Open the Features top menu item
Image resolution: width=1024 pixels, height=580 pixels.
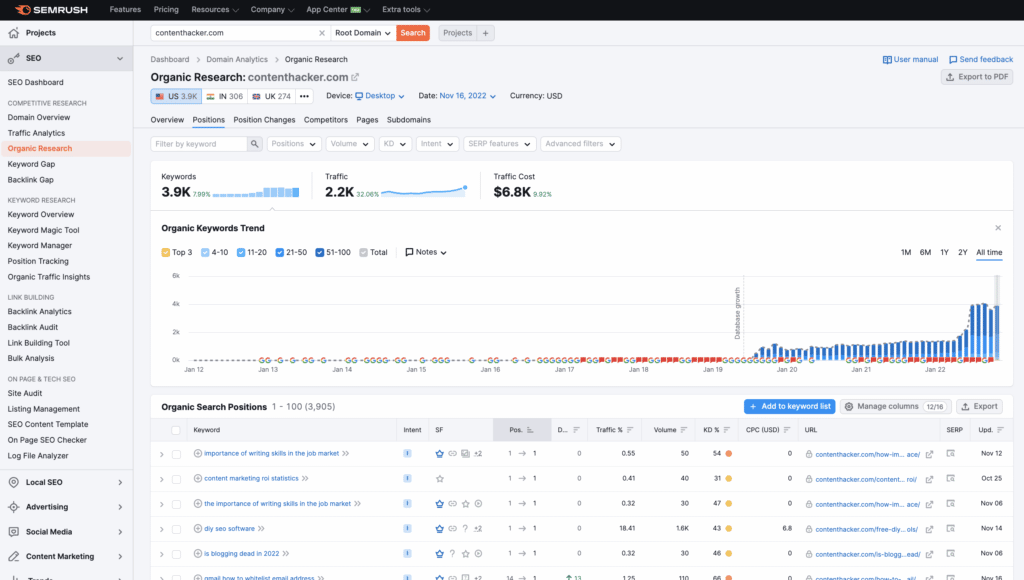click(125, 10)
